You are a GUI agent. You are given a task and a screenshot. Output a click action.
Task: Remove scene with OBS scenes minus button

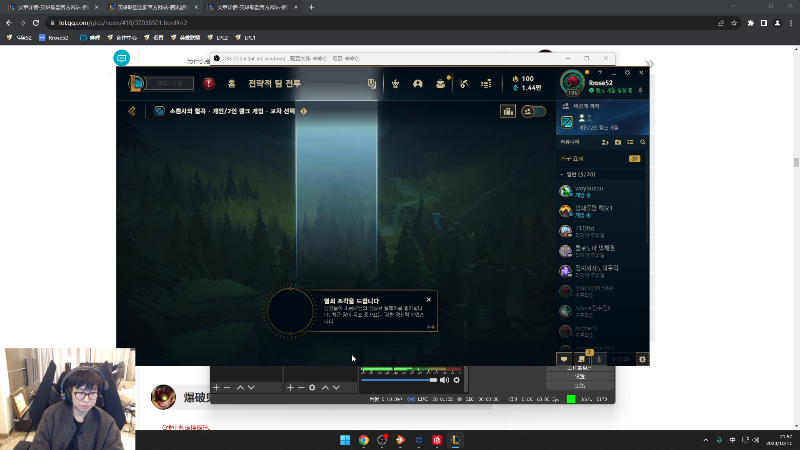(228, 388)
